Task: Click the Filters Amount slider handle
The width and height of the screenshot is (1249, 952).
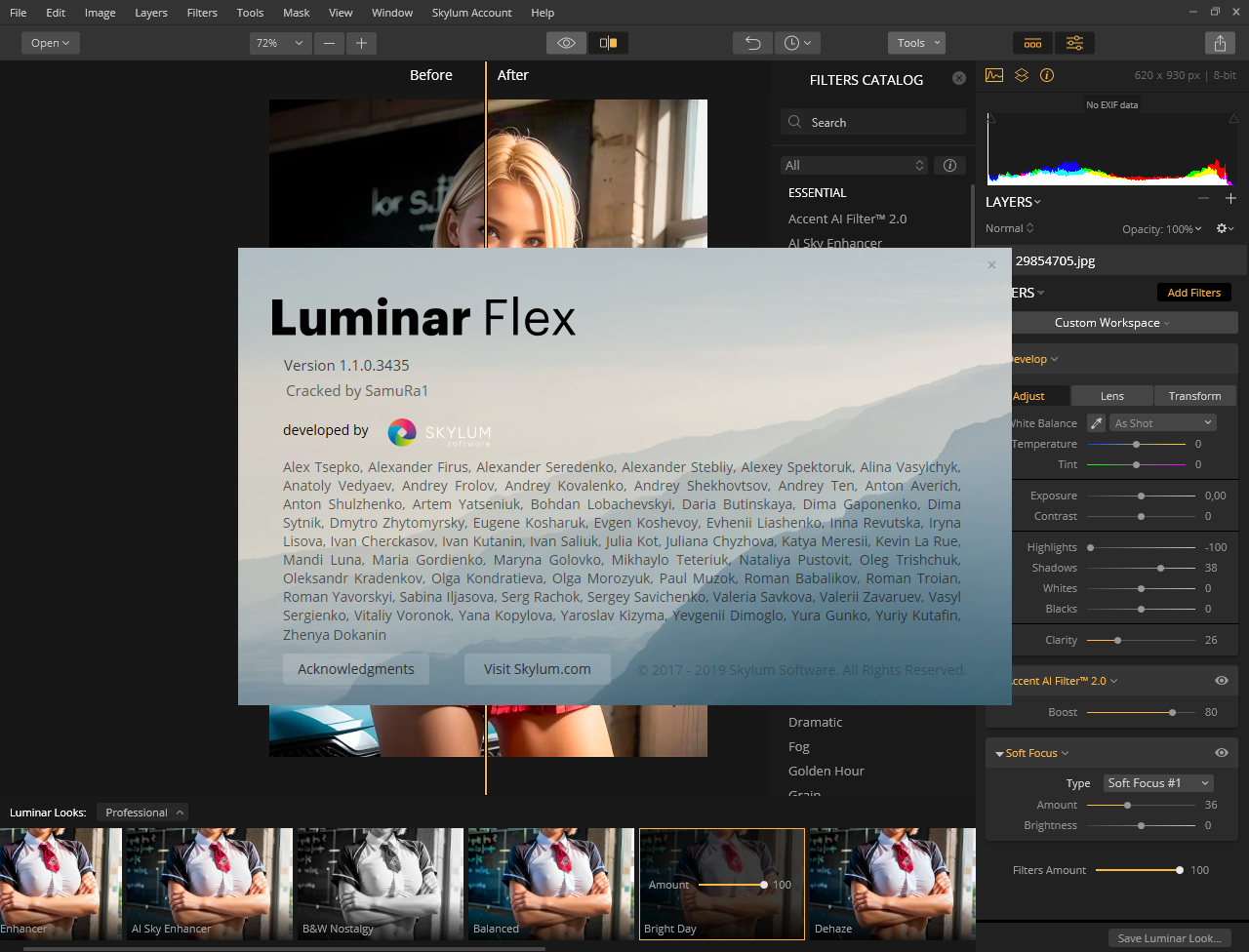Action: (x=1180, y=870)
